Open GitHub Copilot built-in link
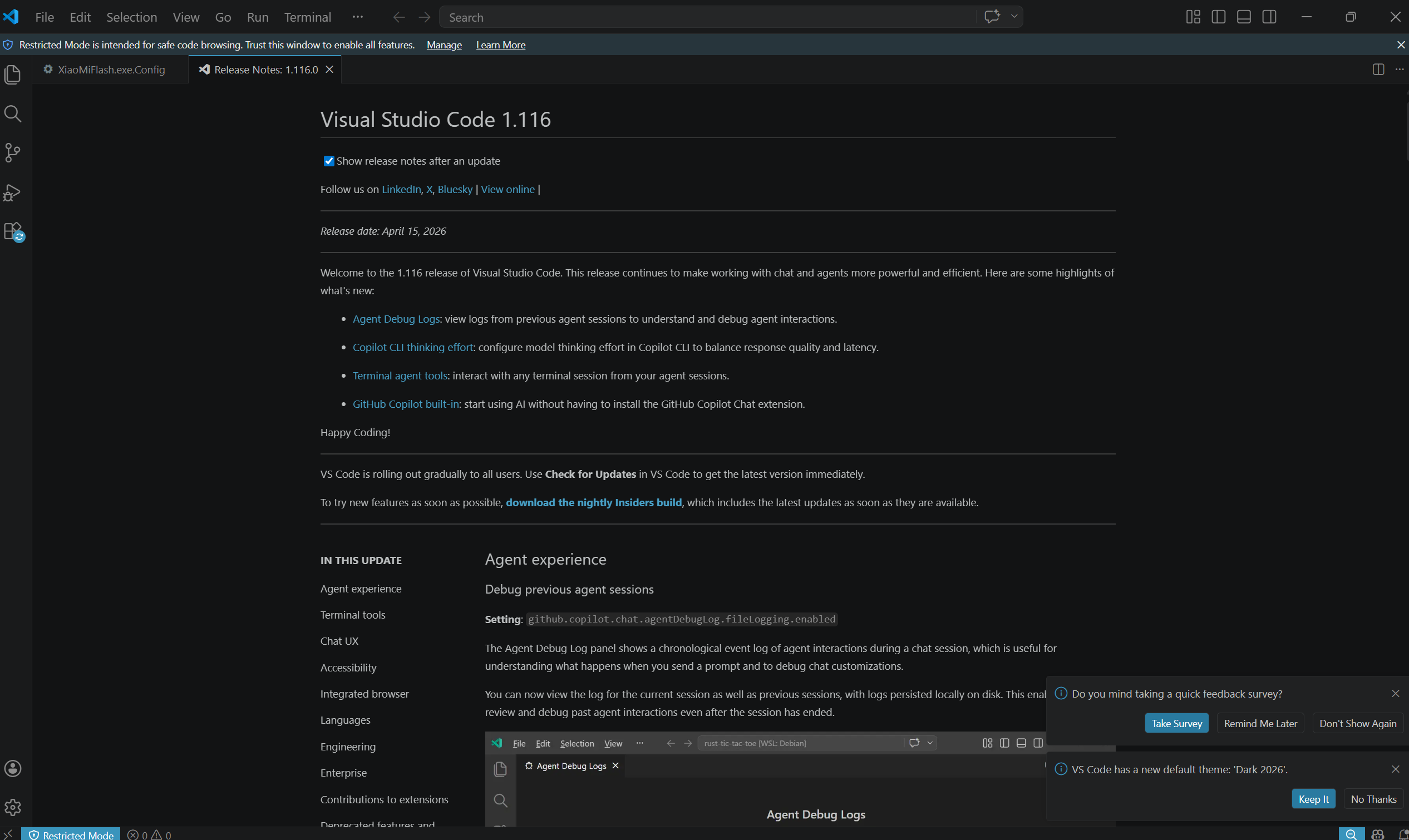The width and height of the screenshot is (1409, 840). [405, 403]
